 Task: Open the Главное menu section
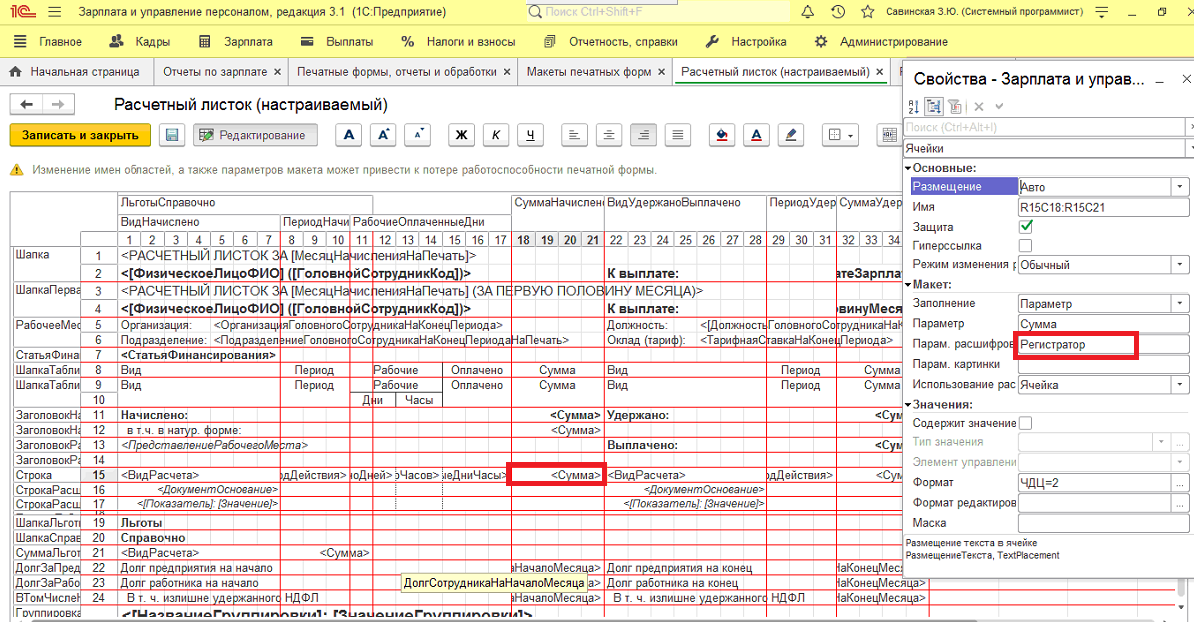[x=47, y=42]
